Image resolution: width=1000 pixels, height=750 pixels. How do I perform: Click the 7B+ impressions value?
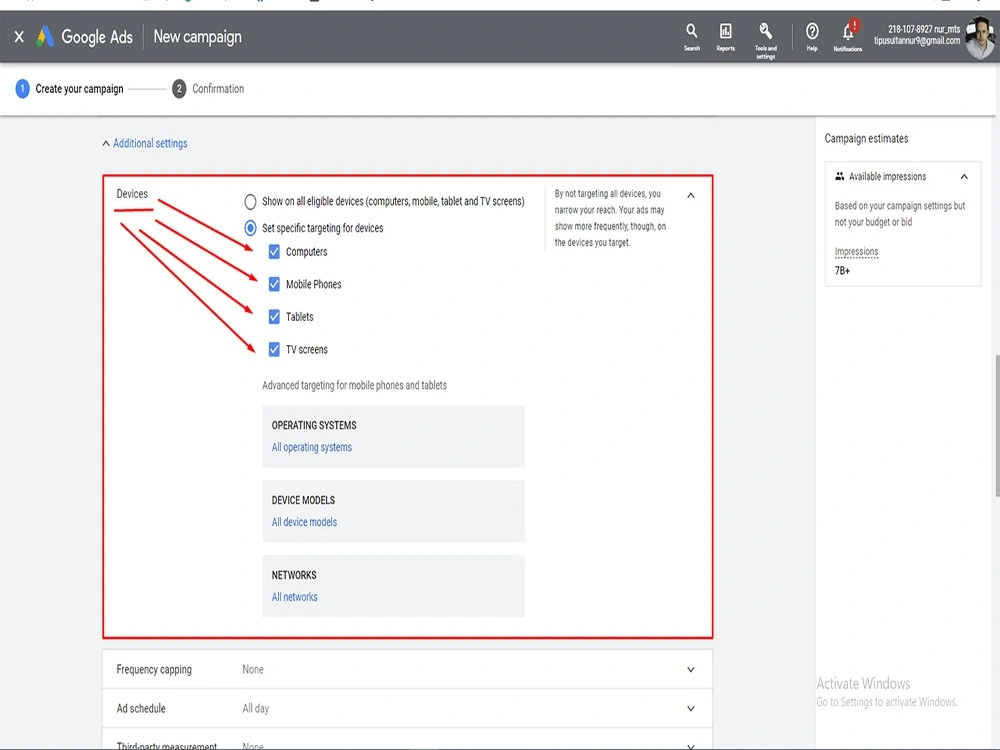[x=842, y=270]
